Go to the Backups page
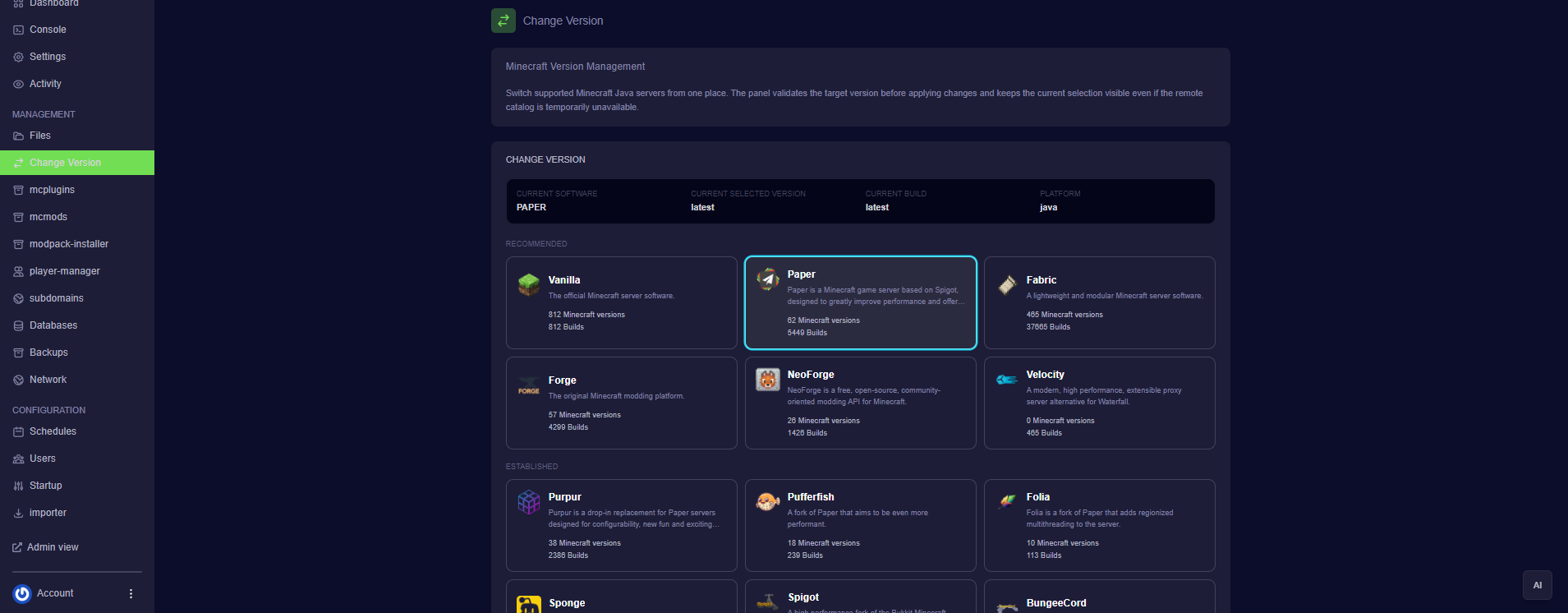1568x613 pixels. coord(77,353)
